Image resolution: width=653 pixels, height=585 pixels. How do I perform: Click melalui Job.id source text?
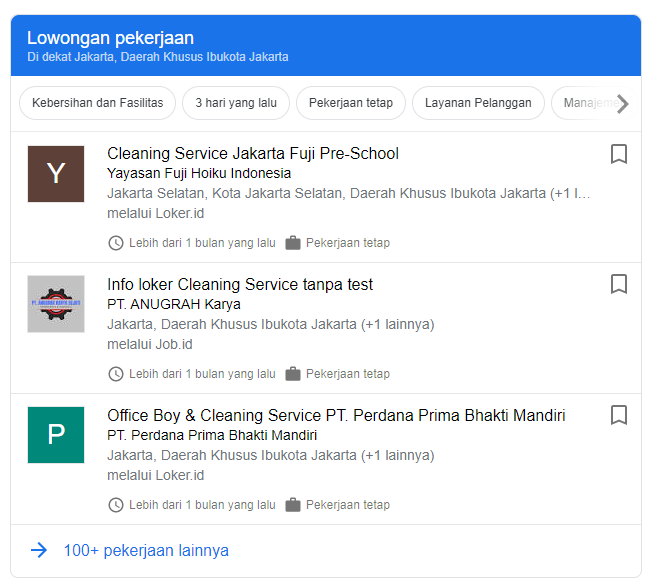150,344
